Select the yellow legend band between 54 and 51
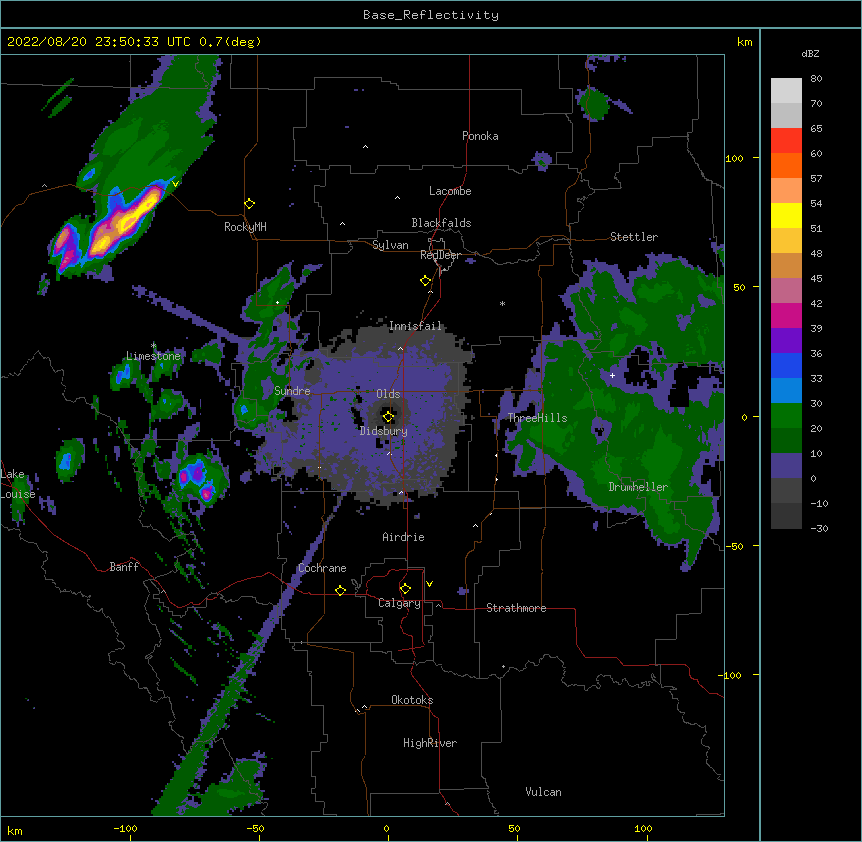Image resolution: width=862 pixels, height=842 pixels. pyautogui.click(x=786, y=215)
